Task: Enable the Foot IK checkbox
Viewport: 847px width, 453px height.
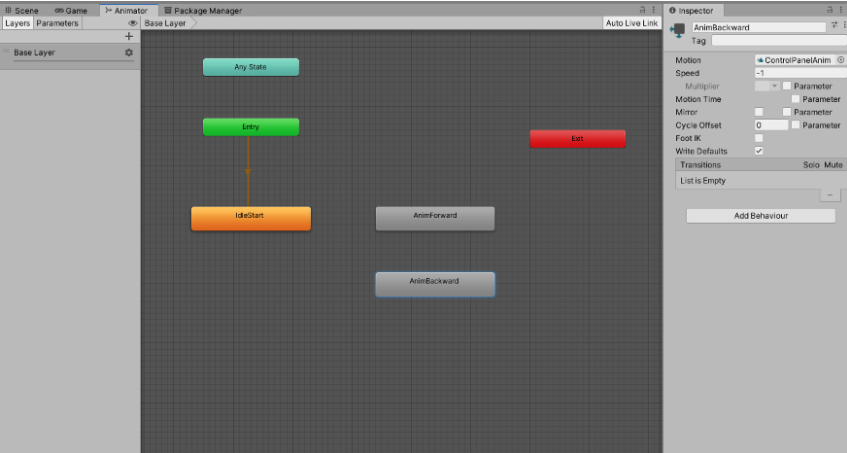Action: (x=759, y=138)
